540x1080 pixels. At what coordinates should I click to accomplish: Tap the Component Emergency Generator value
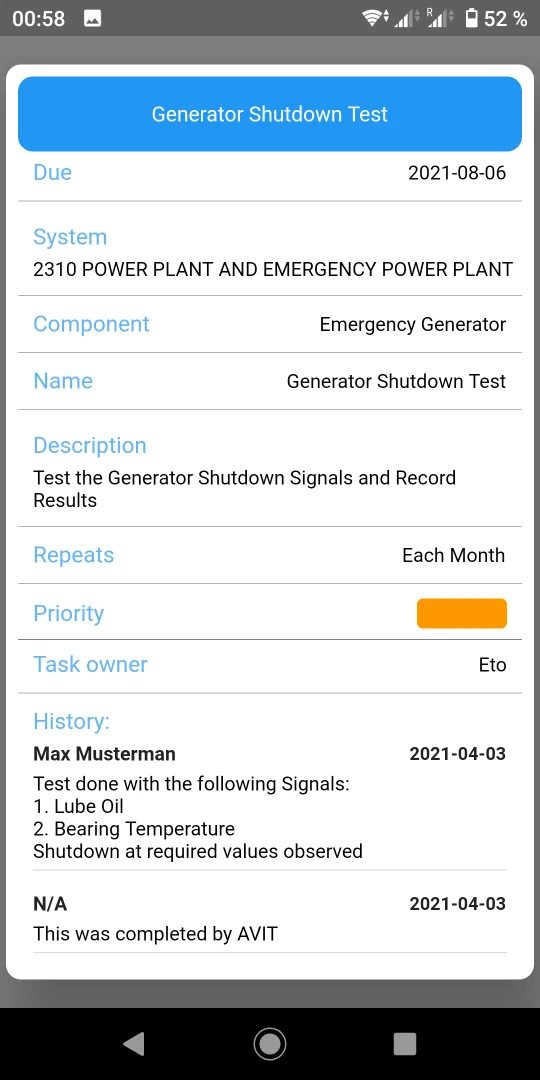[x=413, y=324]
